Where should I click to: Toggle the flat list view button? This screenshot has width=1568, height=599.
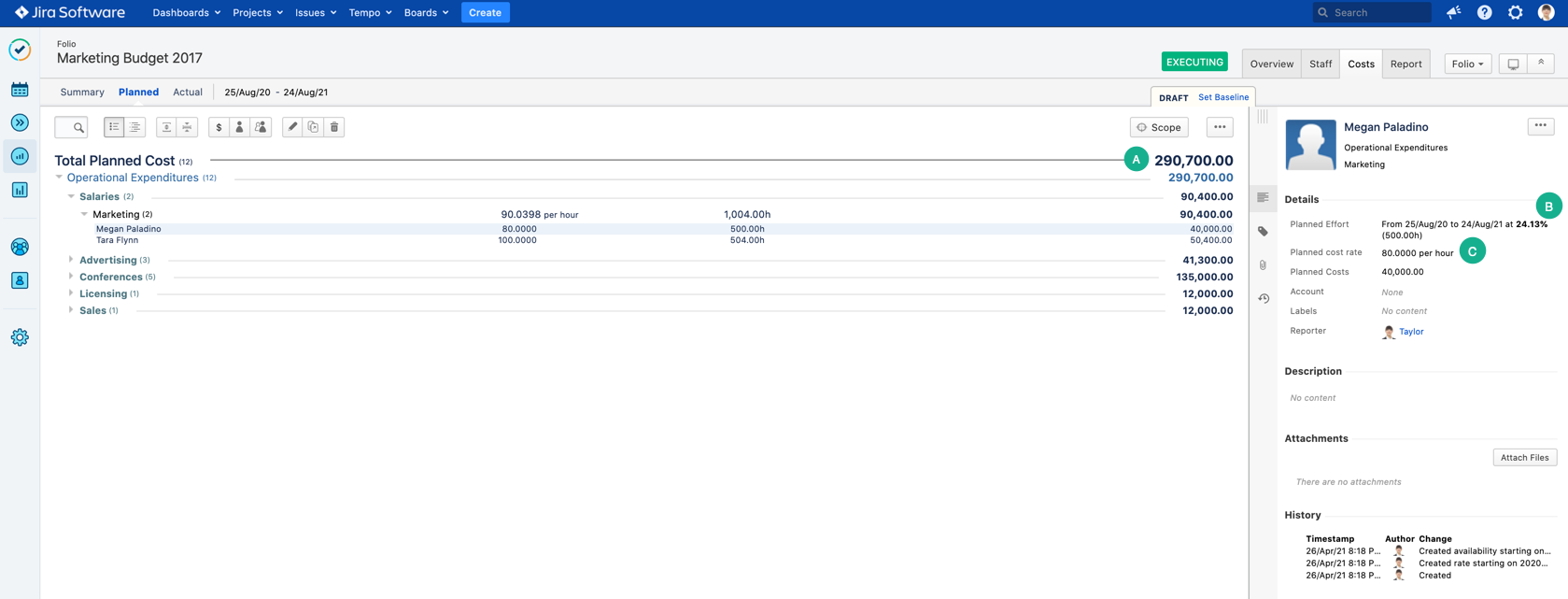click(x=114, y=127)
